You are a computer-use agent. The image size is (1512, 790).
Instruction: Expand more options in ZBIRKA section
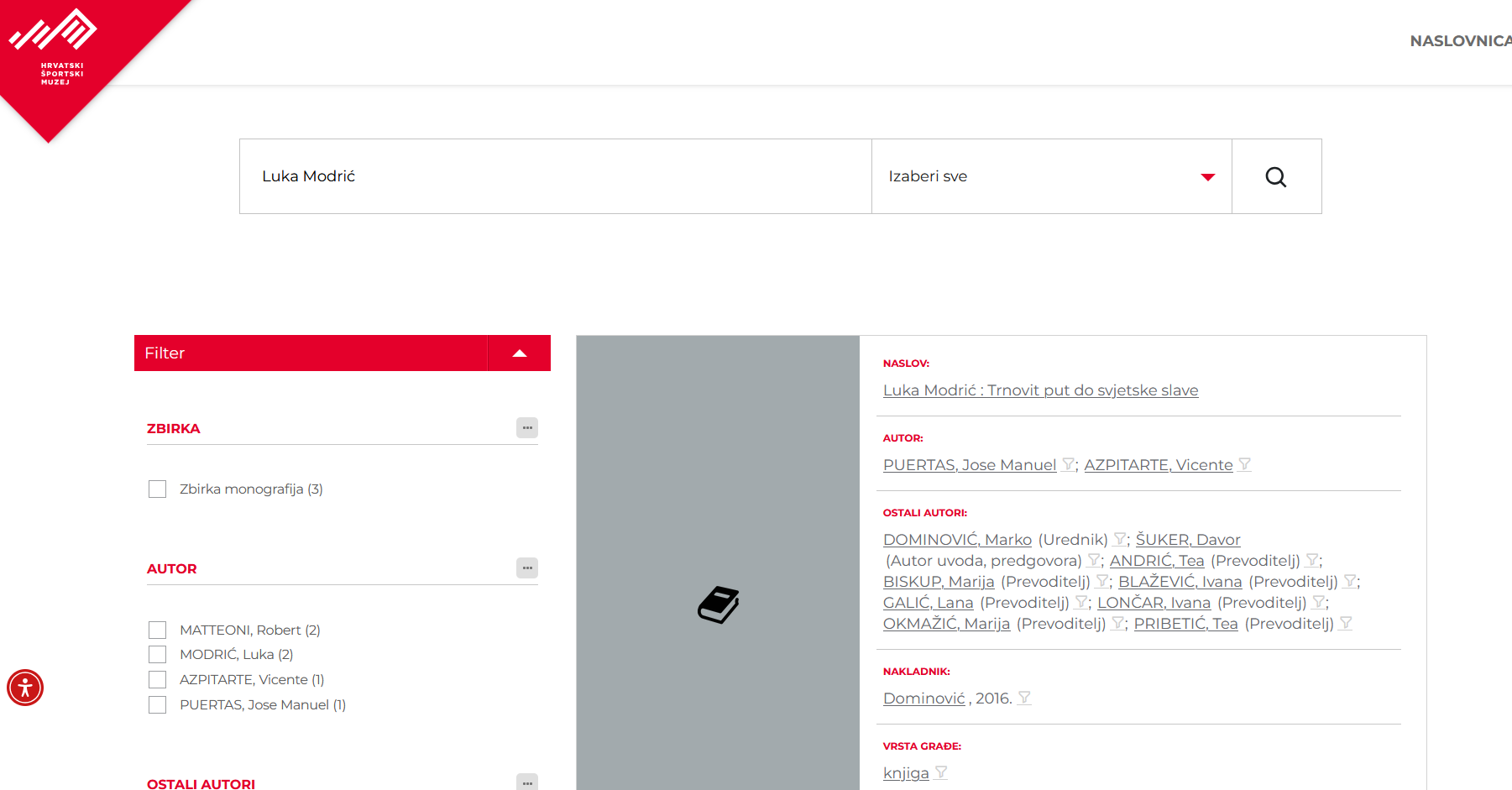526,428
